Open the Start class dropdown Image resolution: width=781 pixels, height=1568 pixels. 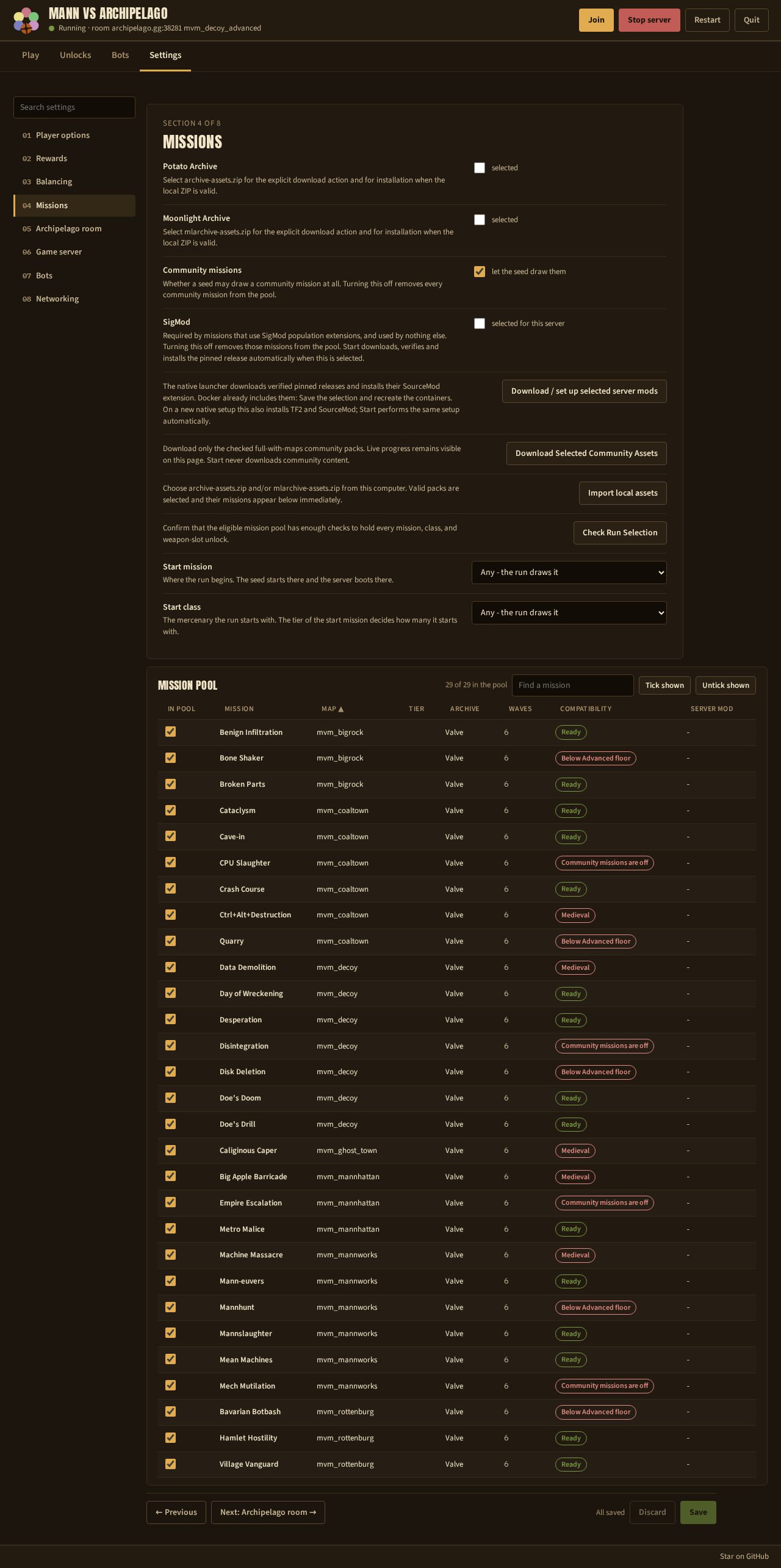[569, 613]
